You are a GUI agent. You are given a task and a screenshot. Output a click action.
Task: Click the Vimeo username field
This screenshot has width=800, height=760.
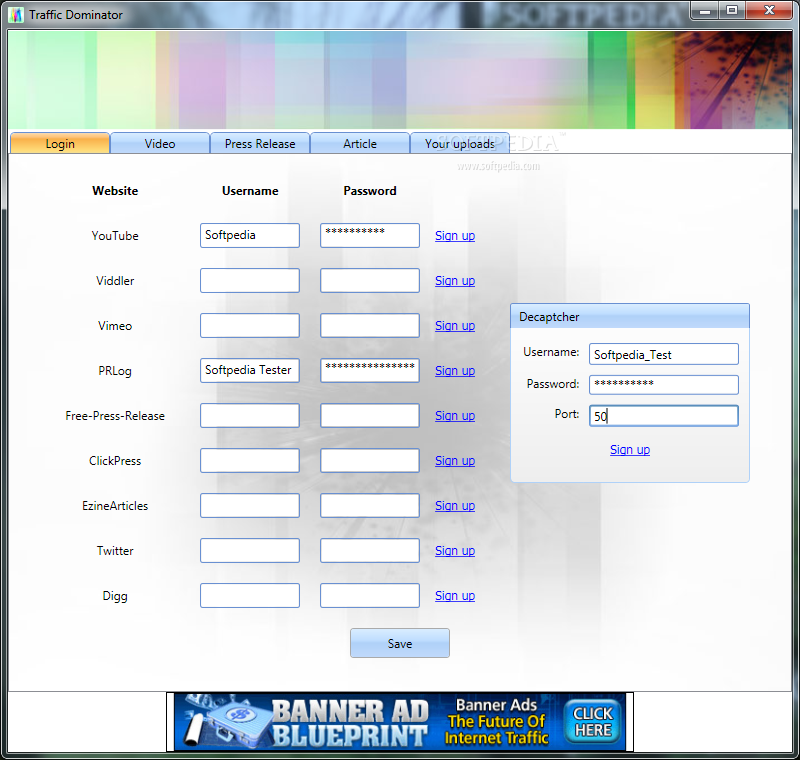point(249,325)
